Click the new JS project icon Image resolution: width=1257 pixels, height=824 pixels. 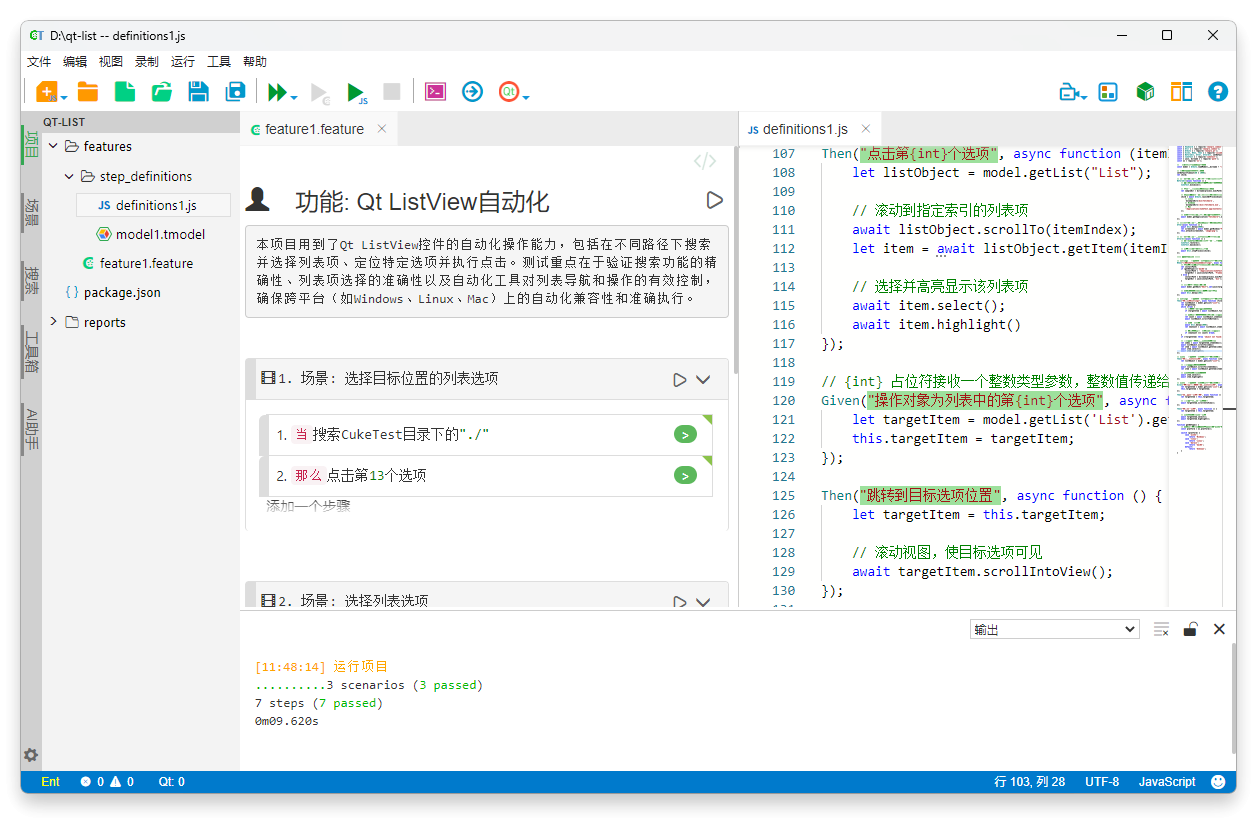point(46,92)
